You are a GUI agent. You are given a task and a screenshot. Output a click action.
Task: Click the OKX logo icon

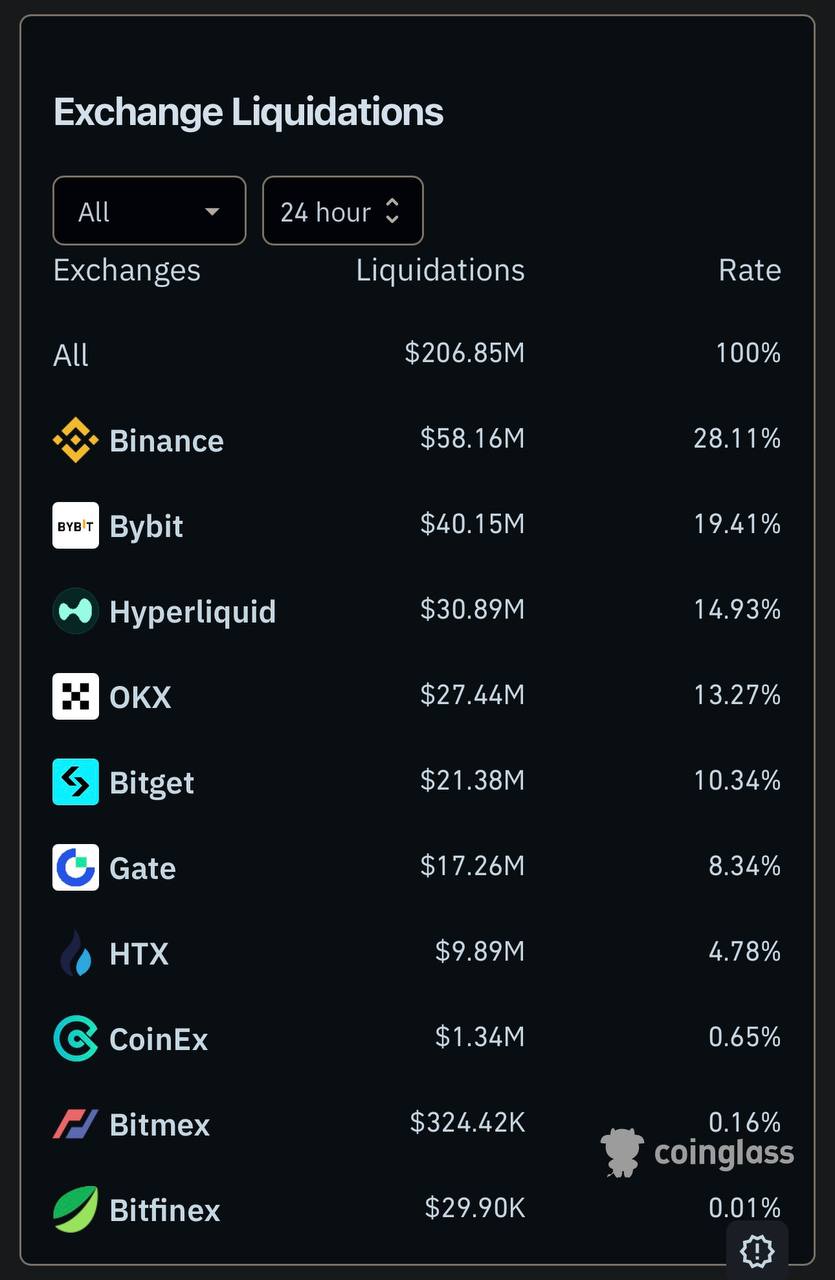pyautogui.click(x=75, y=696)
